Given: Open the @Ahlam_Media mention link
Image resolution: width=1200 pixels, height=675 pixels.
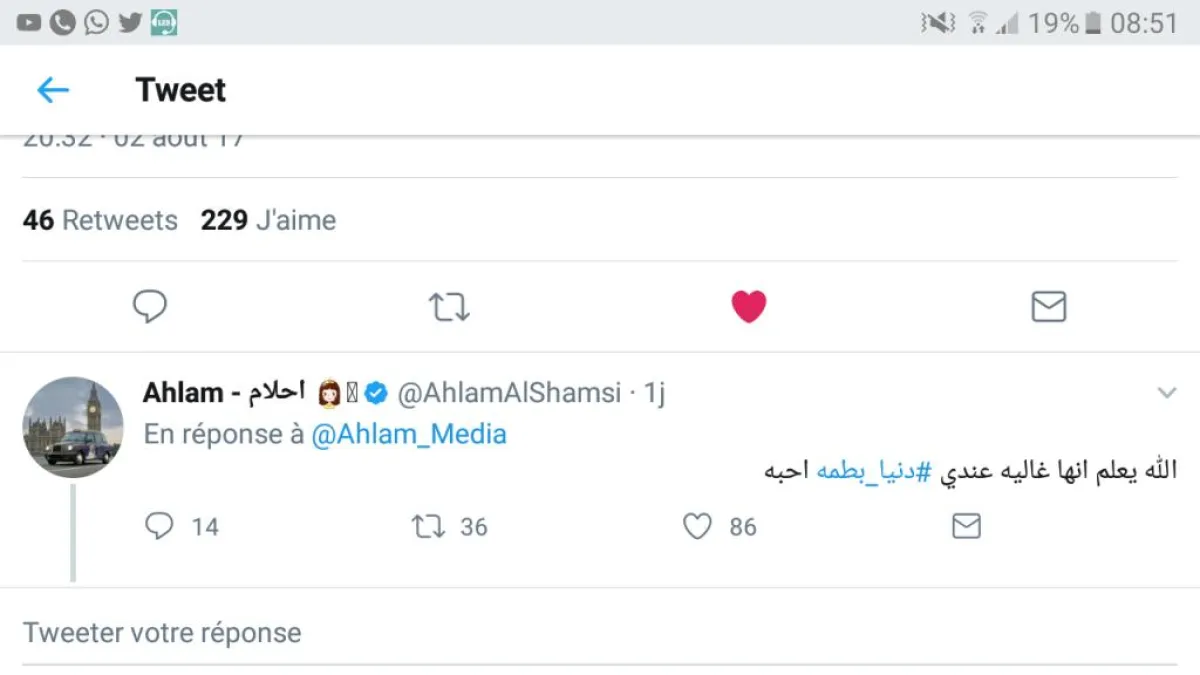Looking at the screenshot, I should click(409, 435).
